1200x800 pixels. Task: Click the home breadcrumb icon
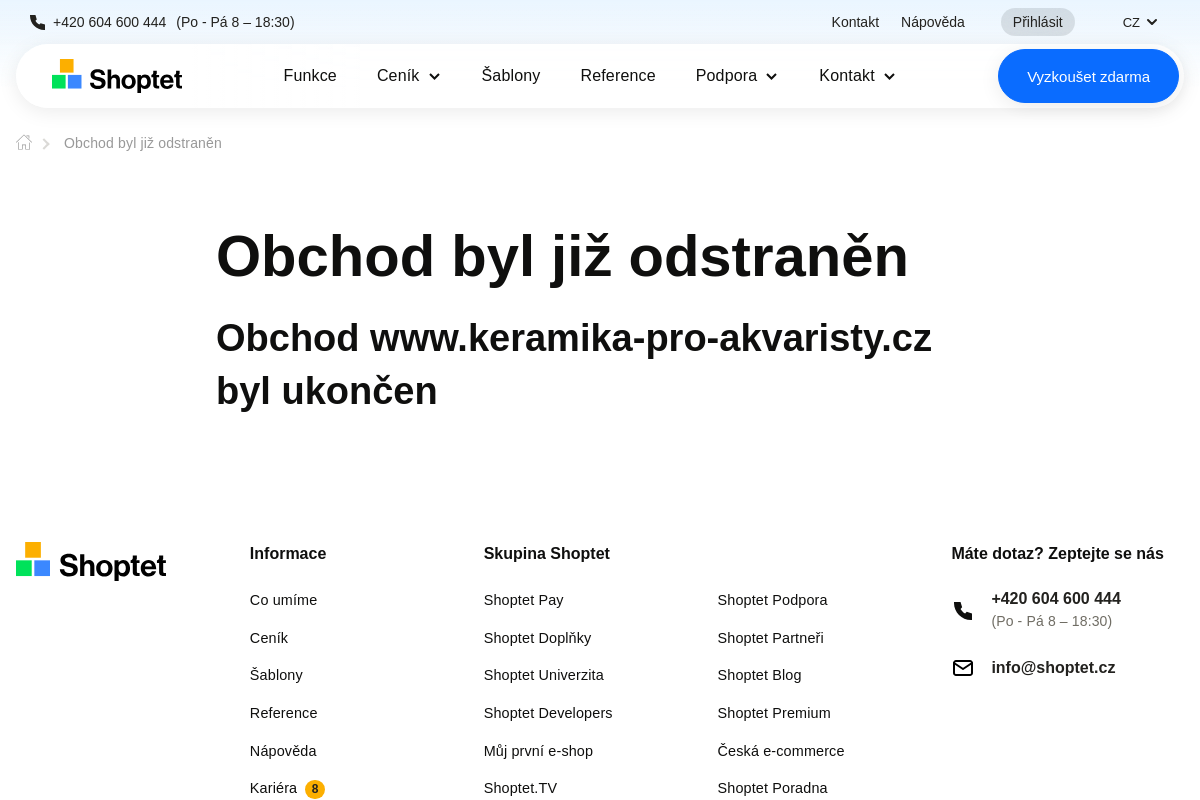(x=24, y=143)
